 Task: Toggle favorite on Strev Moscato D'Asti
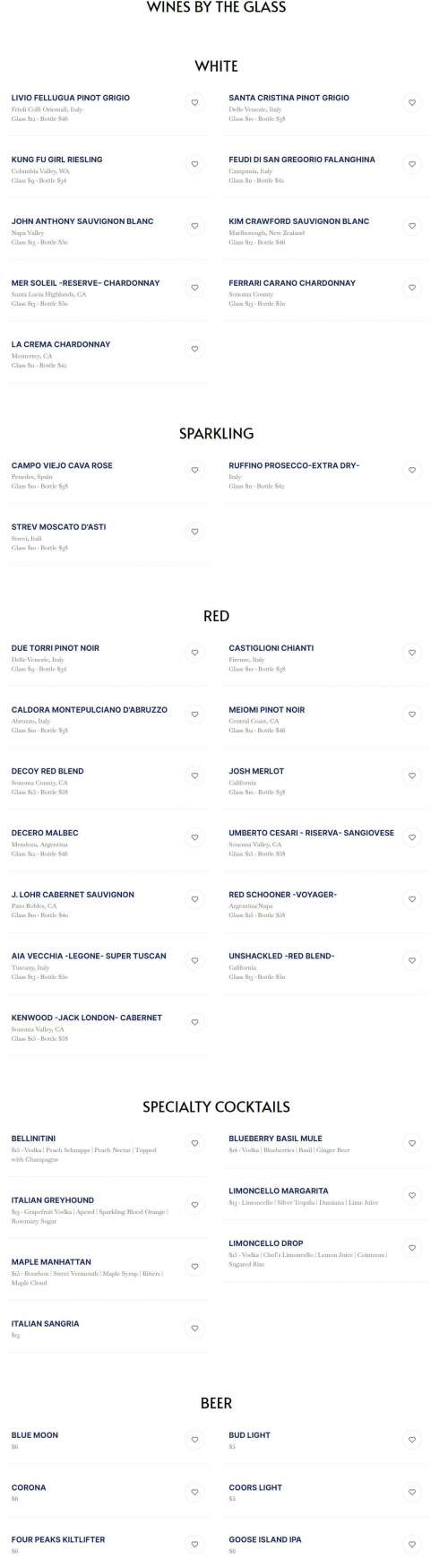tap(194, 532)
